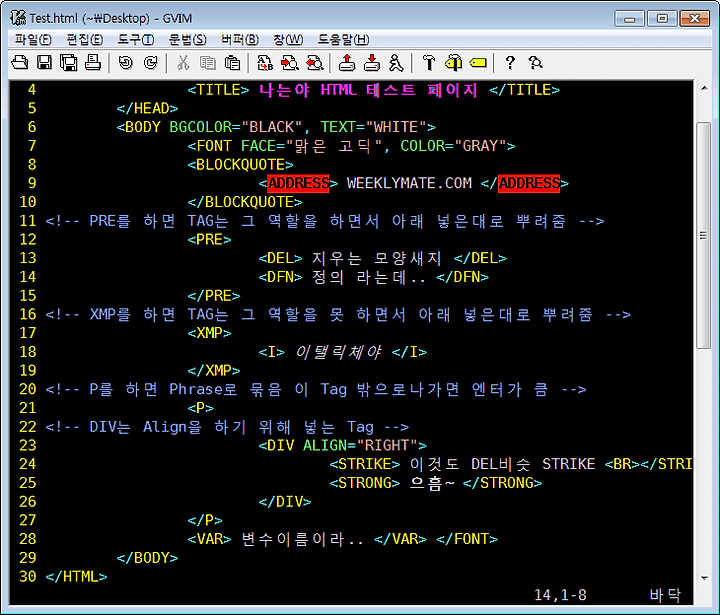Copy selection toolbar icon
The width and height of the screenshot is (720, 615).
(208, 62)
